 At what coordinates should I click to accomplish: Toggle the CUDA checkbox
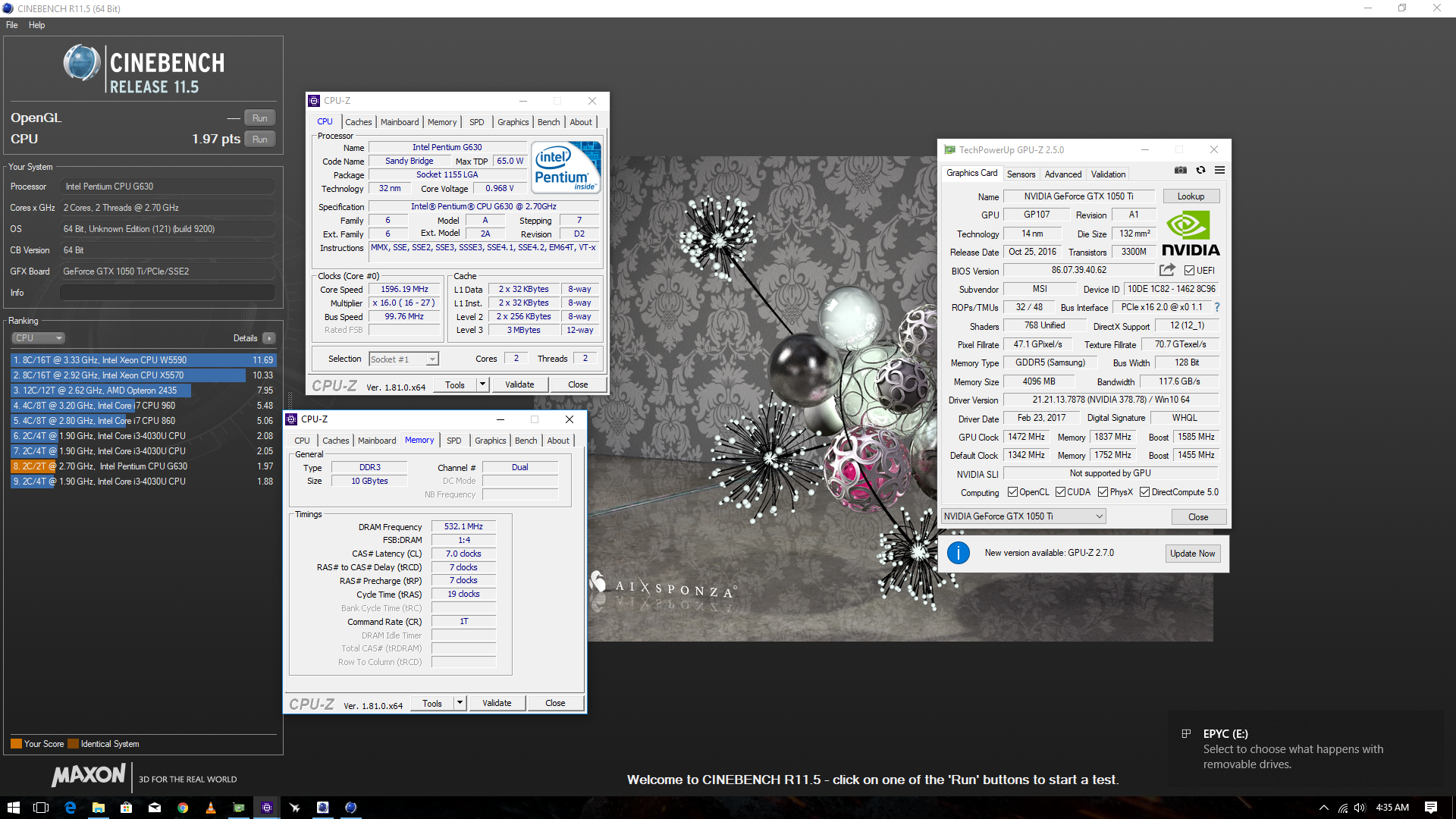(x=1060, y=492)
